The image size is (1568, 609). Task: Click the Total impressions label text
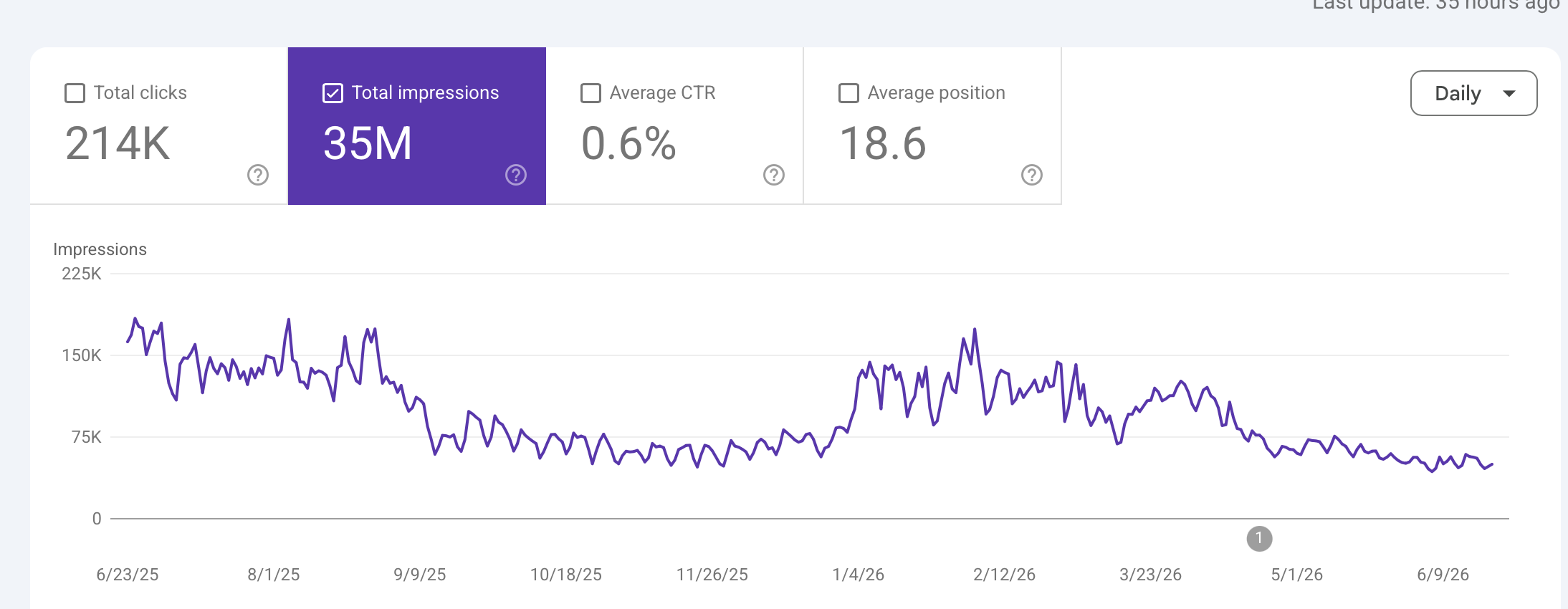pos(426,93)
